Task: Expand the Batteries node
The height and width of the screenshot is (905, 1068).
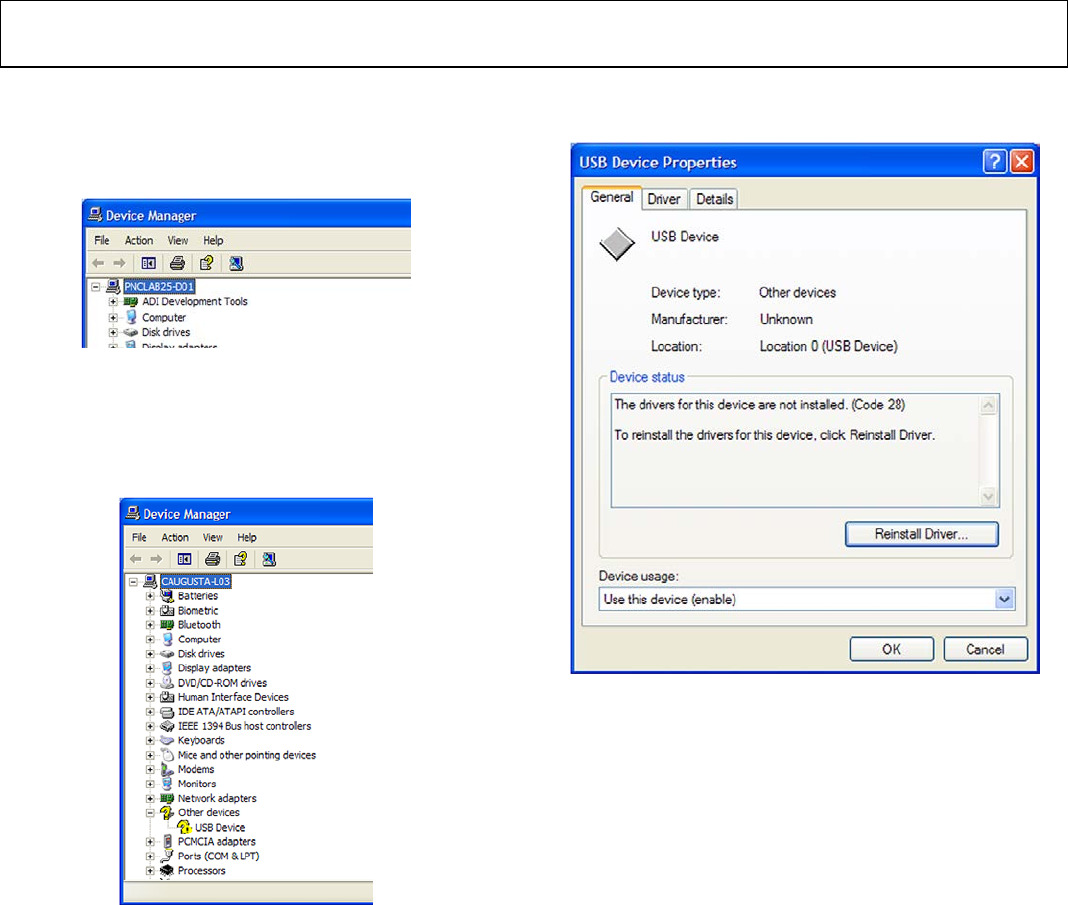Action: click(151, 596)
